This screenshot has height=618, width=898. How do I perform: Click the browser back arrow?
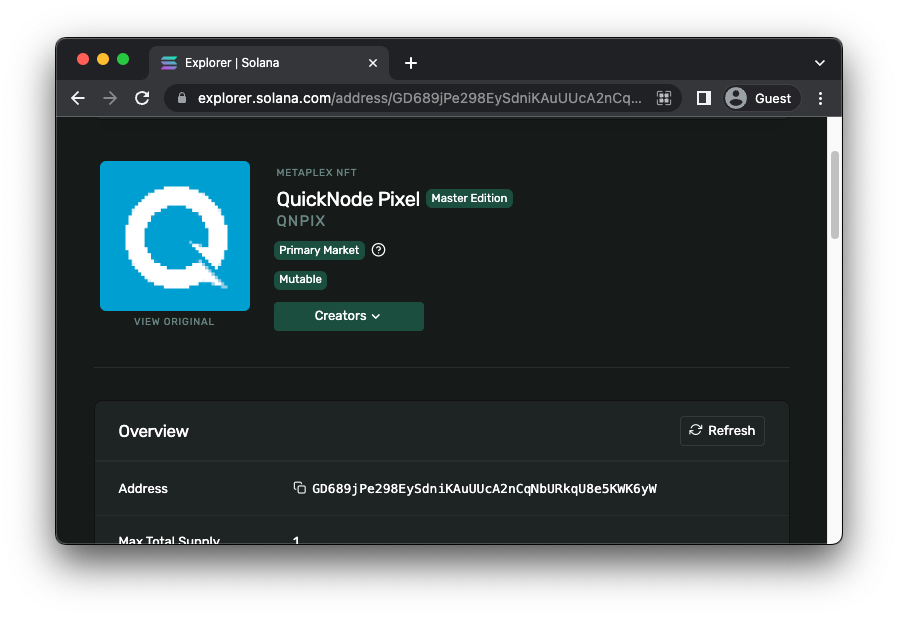[78, 98]
